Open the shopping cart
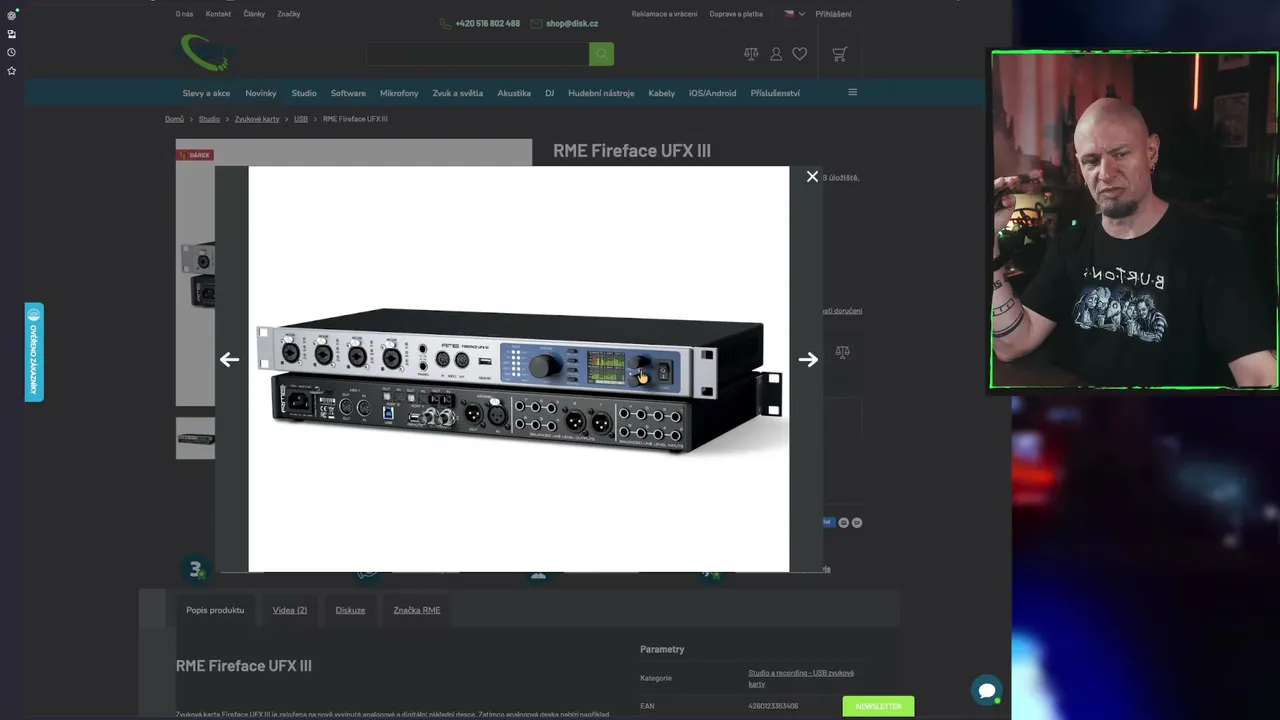The image size is (1280, 720). 839,54
